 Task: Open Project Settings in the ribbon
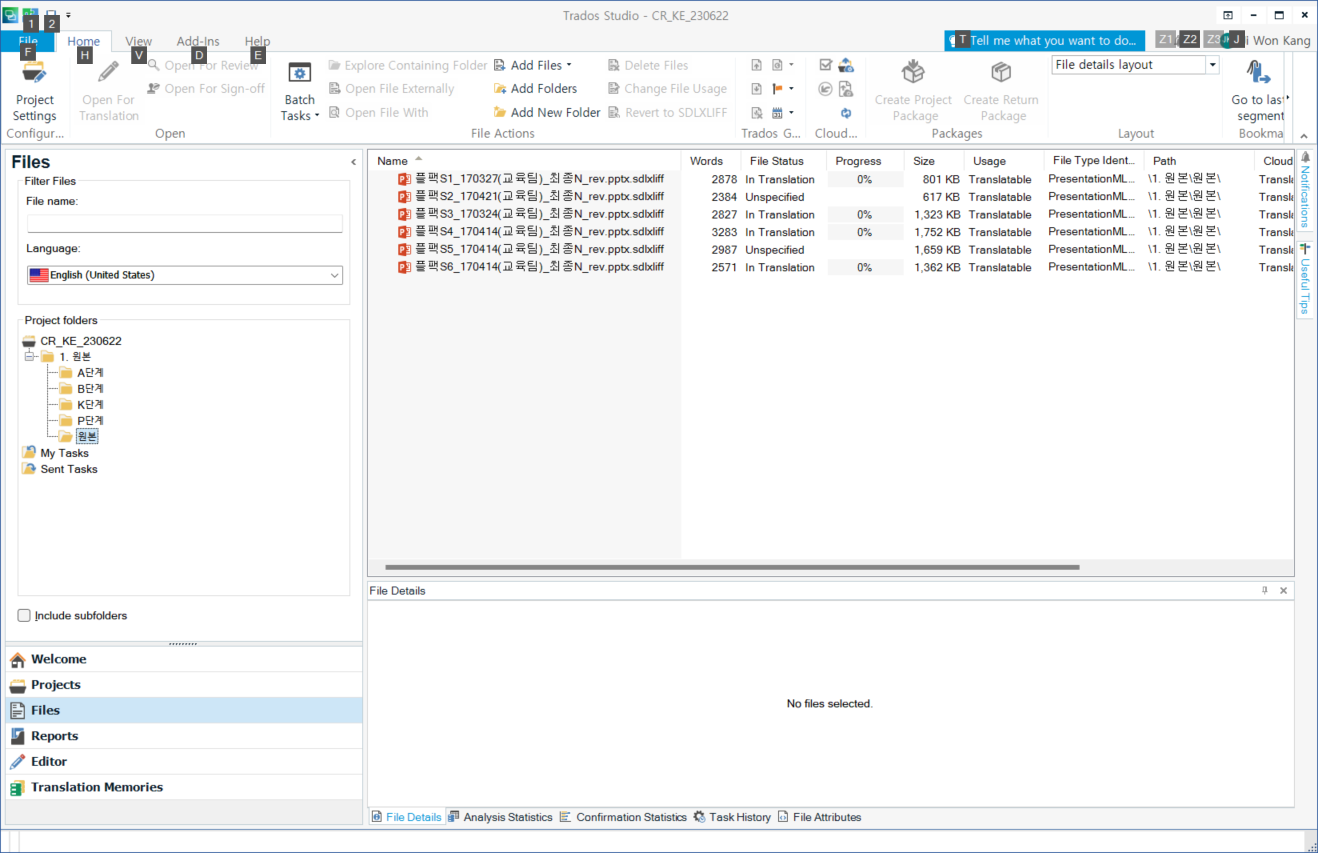click(35, 90)
